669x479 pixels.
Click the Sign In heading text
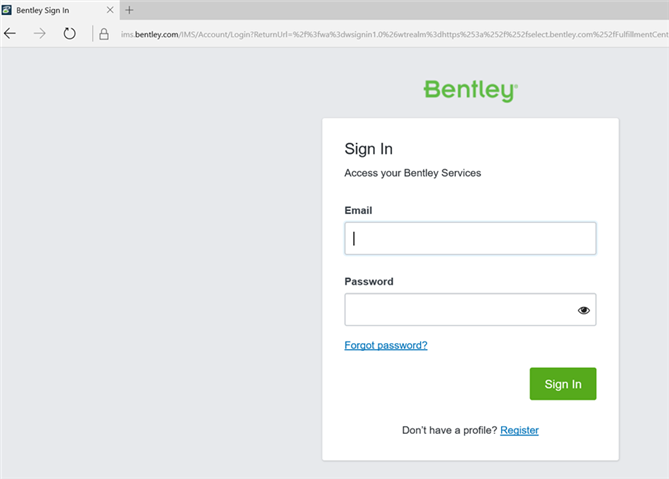pyautogui.click(x=368, y=149)
